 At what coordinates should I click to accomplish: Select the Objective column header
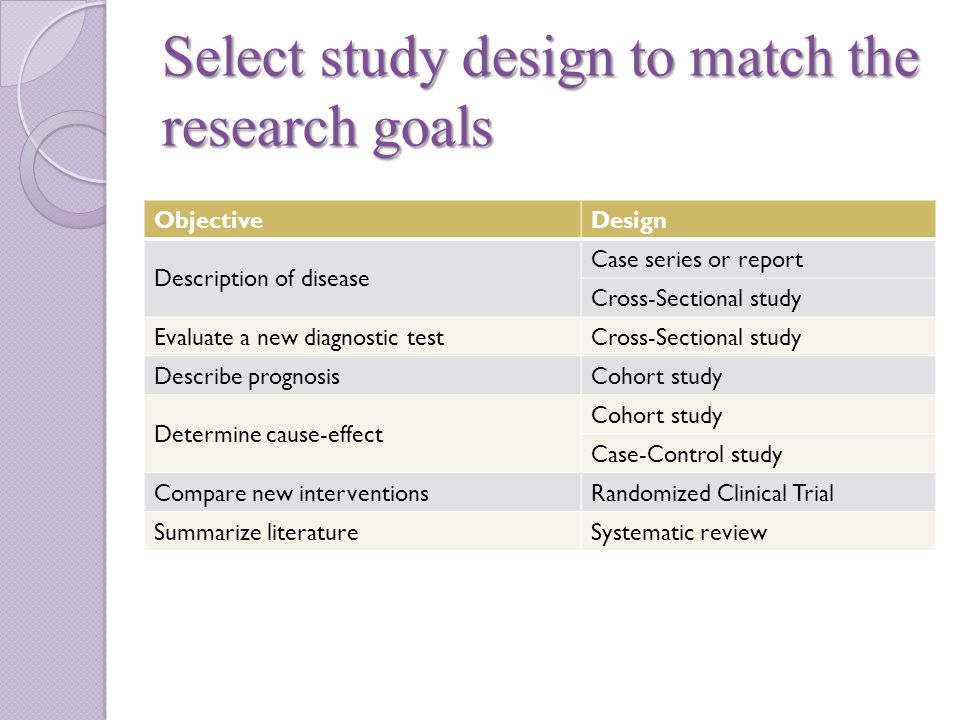coord(362,219)
